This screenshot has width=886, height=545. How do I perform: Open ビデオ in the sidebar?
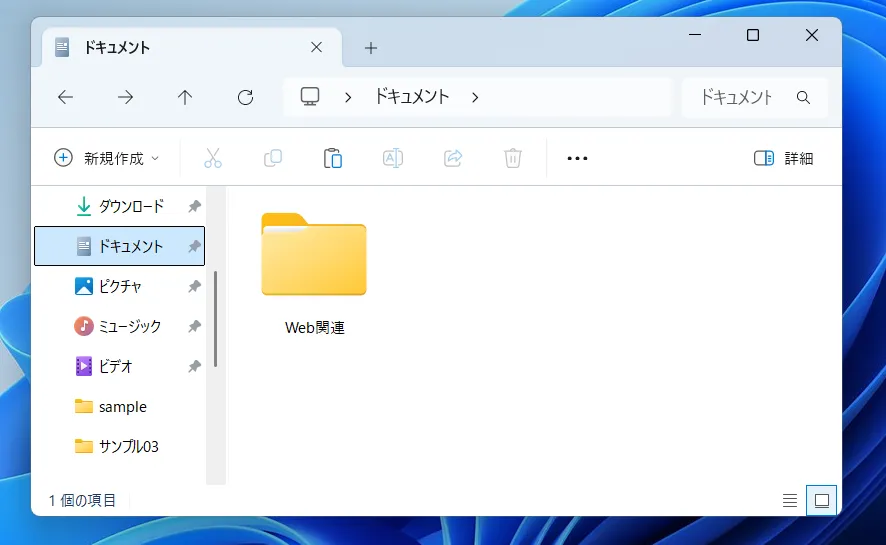coord(119,366)
